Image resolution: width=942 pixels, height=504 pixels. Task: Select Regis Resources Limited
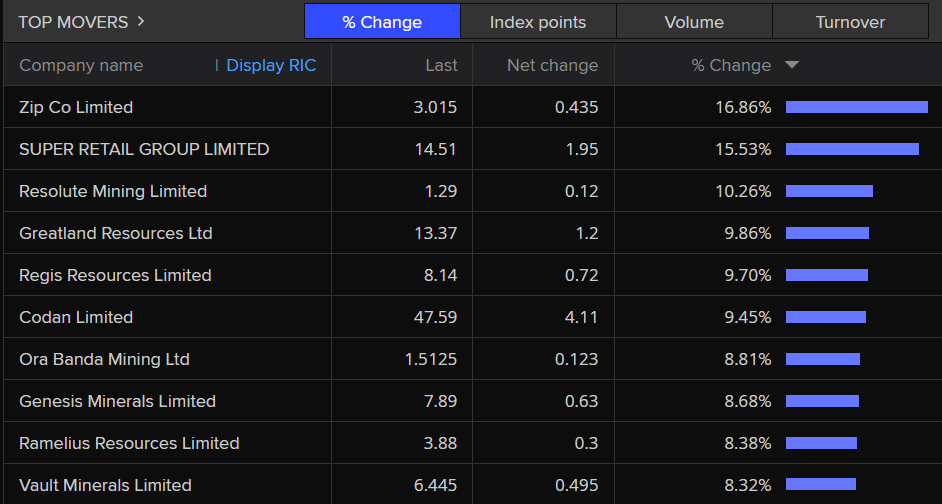(x=115, y=275)
